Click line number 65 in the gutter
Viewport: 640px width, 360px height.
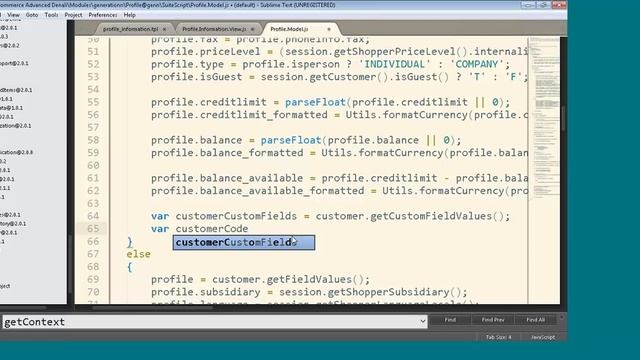point(93,229)
